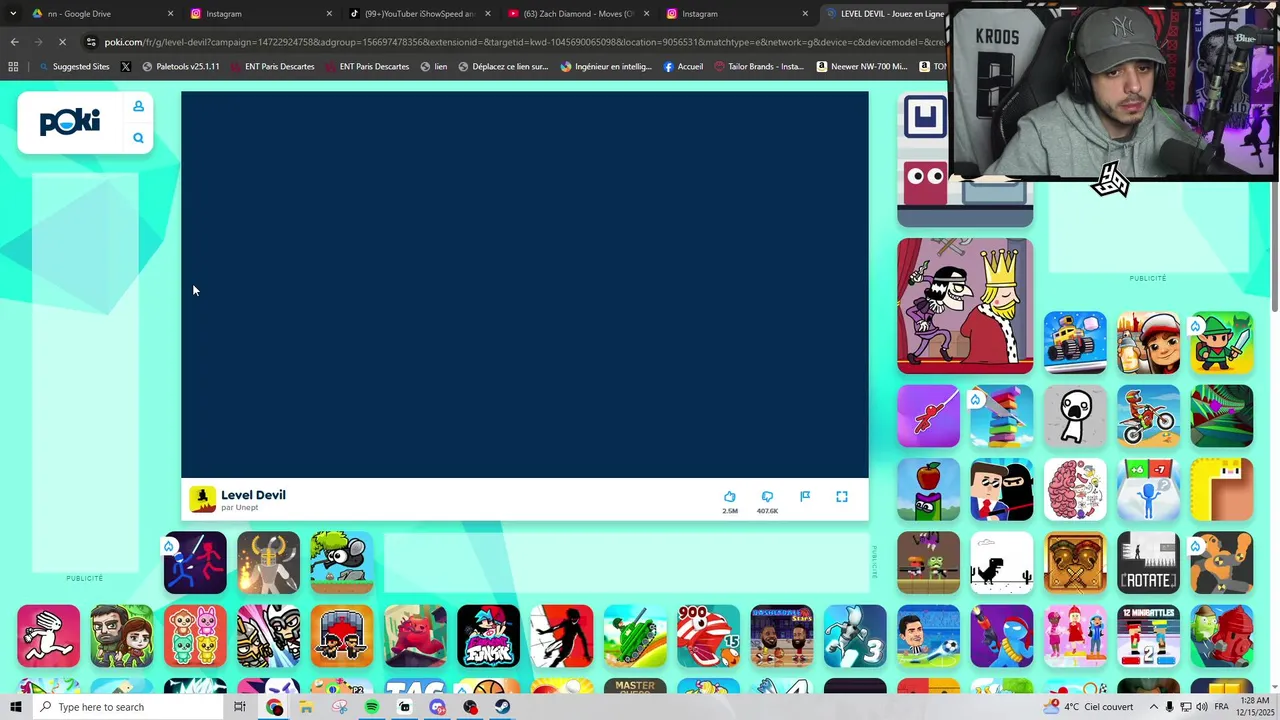Open the white running figure on pink game

click(48, 636)
